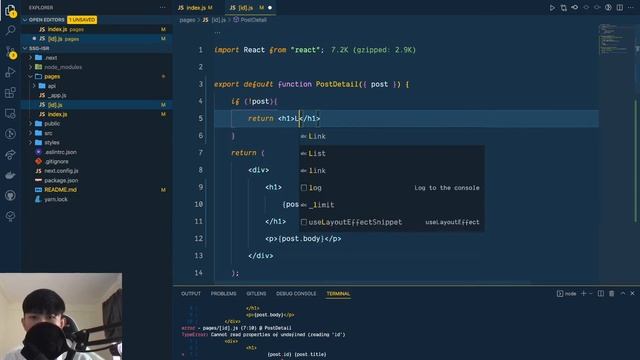
Task: Split the terminal panel
Action: tap(600, 293)
